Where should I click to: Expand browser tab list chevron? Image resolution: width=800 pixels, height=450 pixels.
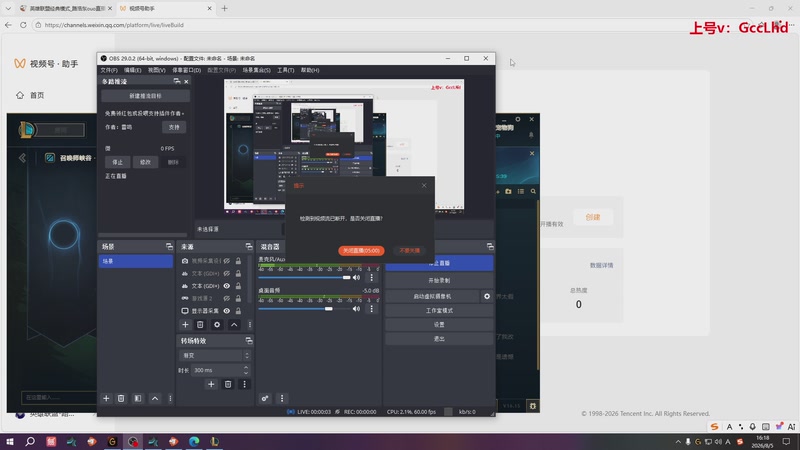click(x=8, y=8)
